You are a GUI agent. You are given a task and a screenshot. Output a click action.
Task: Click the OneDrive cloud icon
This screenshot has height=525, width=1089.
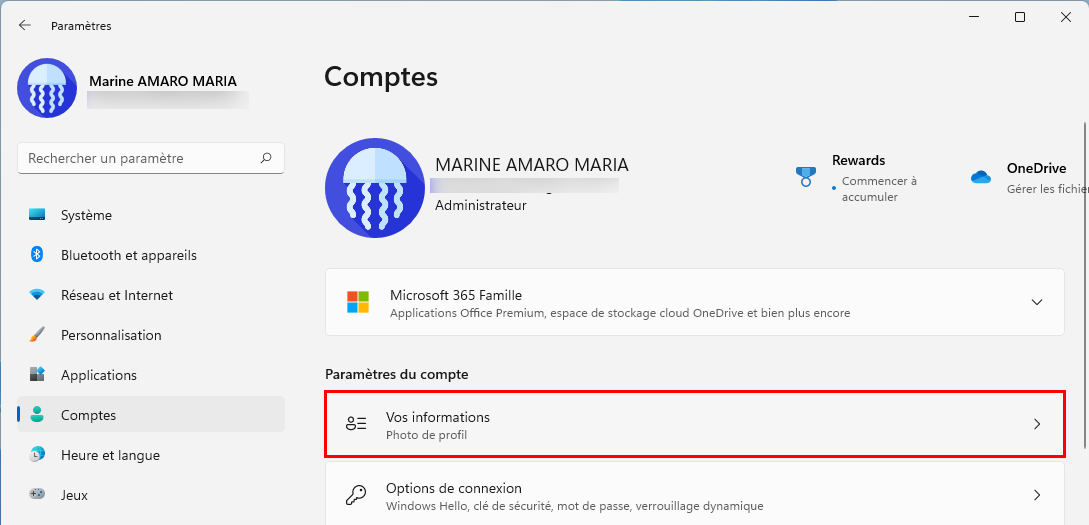click(981, 177)
